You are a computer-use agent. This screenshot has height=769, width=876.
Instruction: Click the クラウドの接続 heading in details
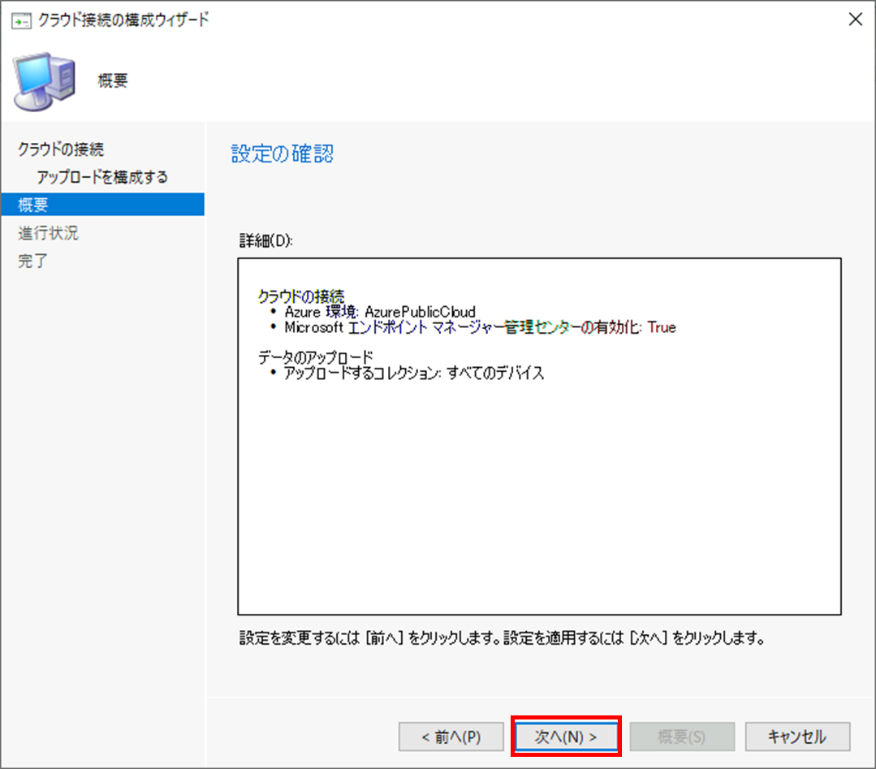(x=301, y=296)
